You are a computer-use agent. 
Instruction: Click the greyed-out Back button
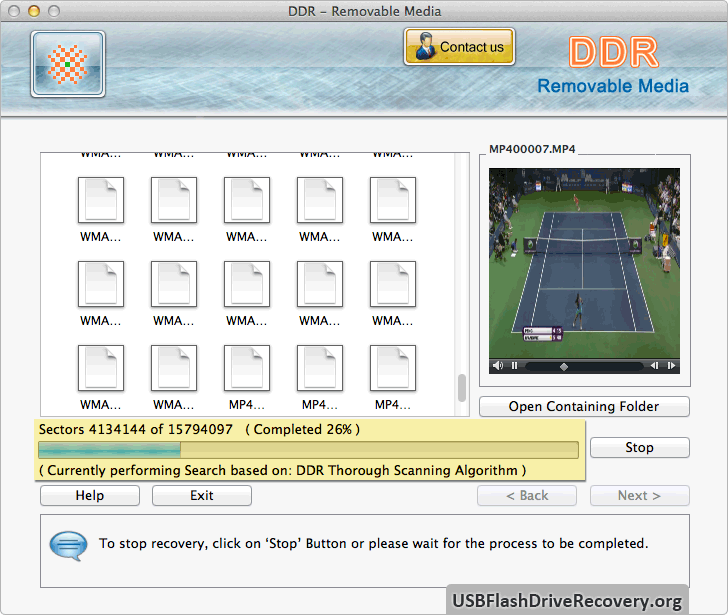pyautogui.click(x=527, y=495)
